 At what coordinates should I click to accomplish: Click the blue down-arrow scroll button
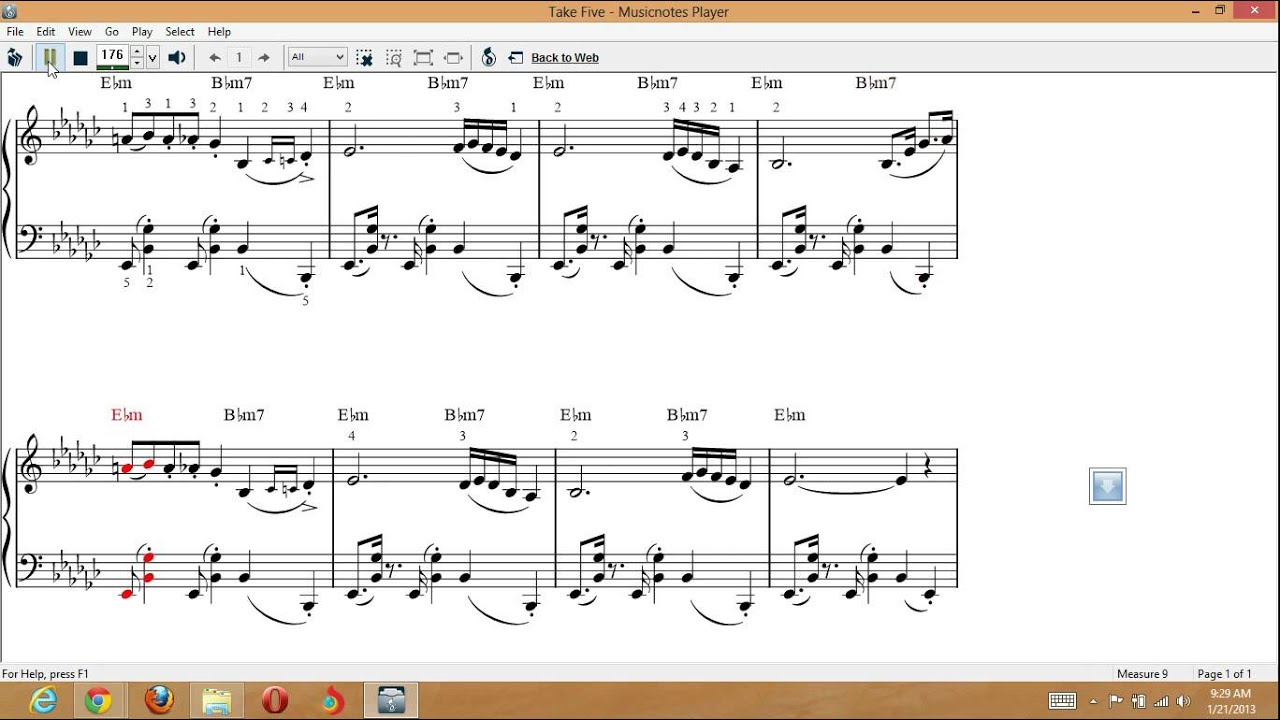1107,486
